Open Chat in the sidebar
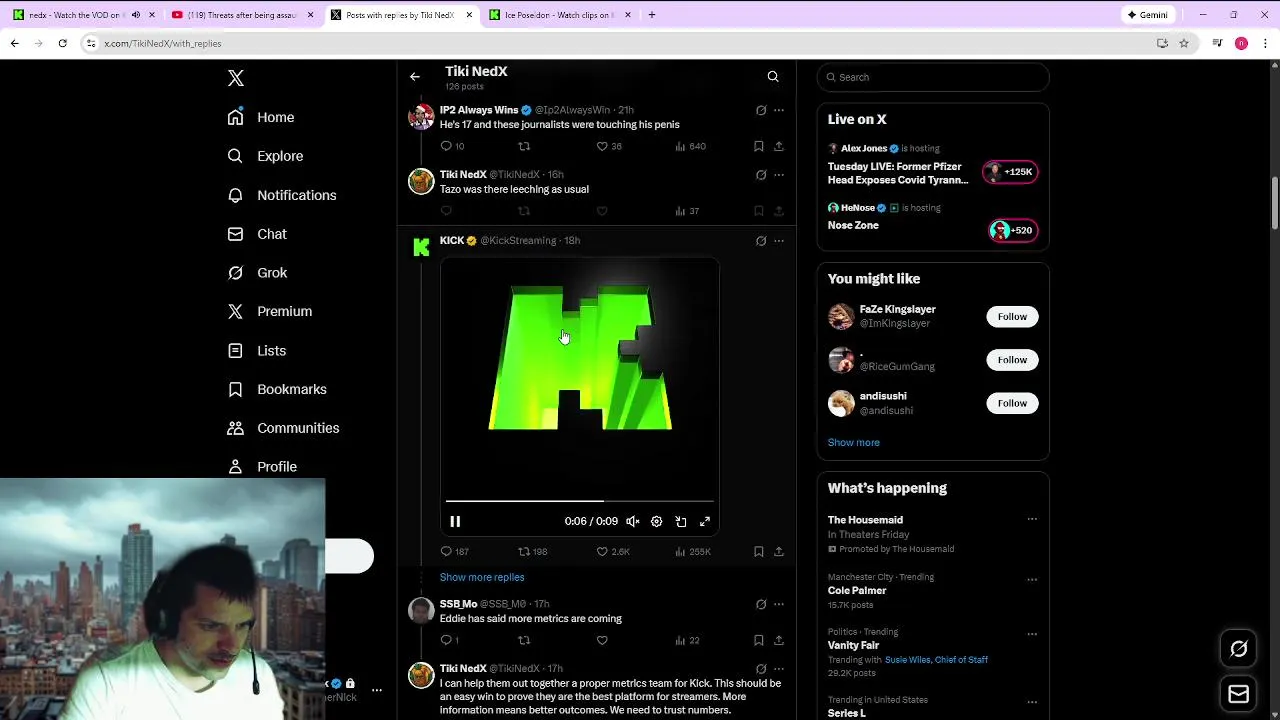 pos(257,234)
